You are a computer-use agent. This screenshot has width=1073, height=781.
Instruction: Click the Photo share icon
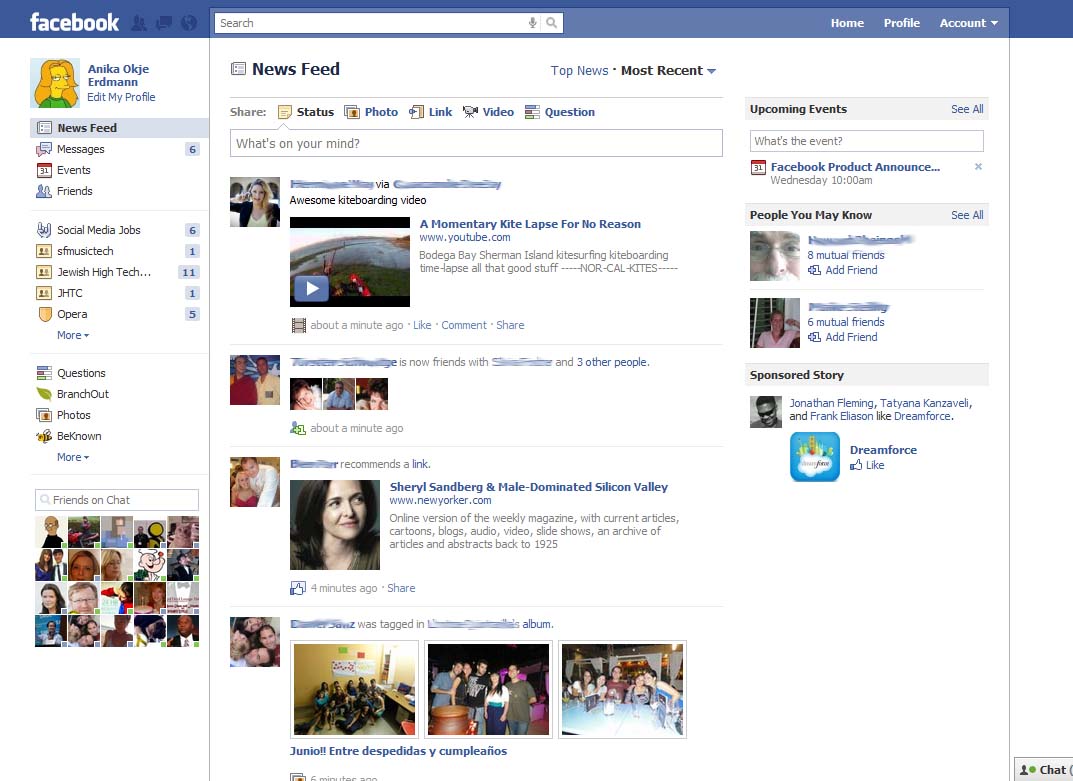[x=352, y=112]
